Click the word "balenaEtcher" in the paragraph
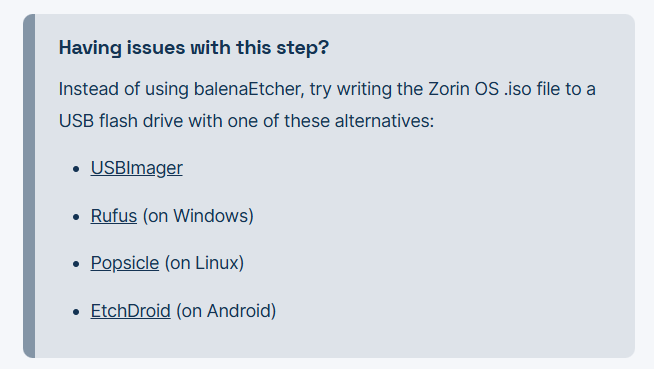The width and height of the screenshot is (654, 369). [249, 89]
